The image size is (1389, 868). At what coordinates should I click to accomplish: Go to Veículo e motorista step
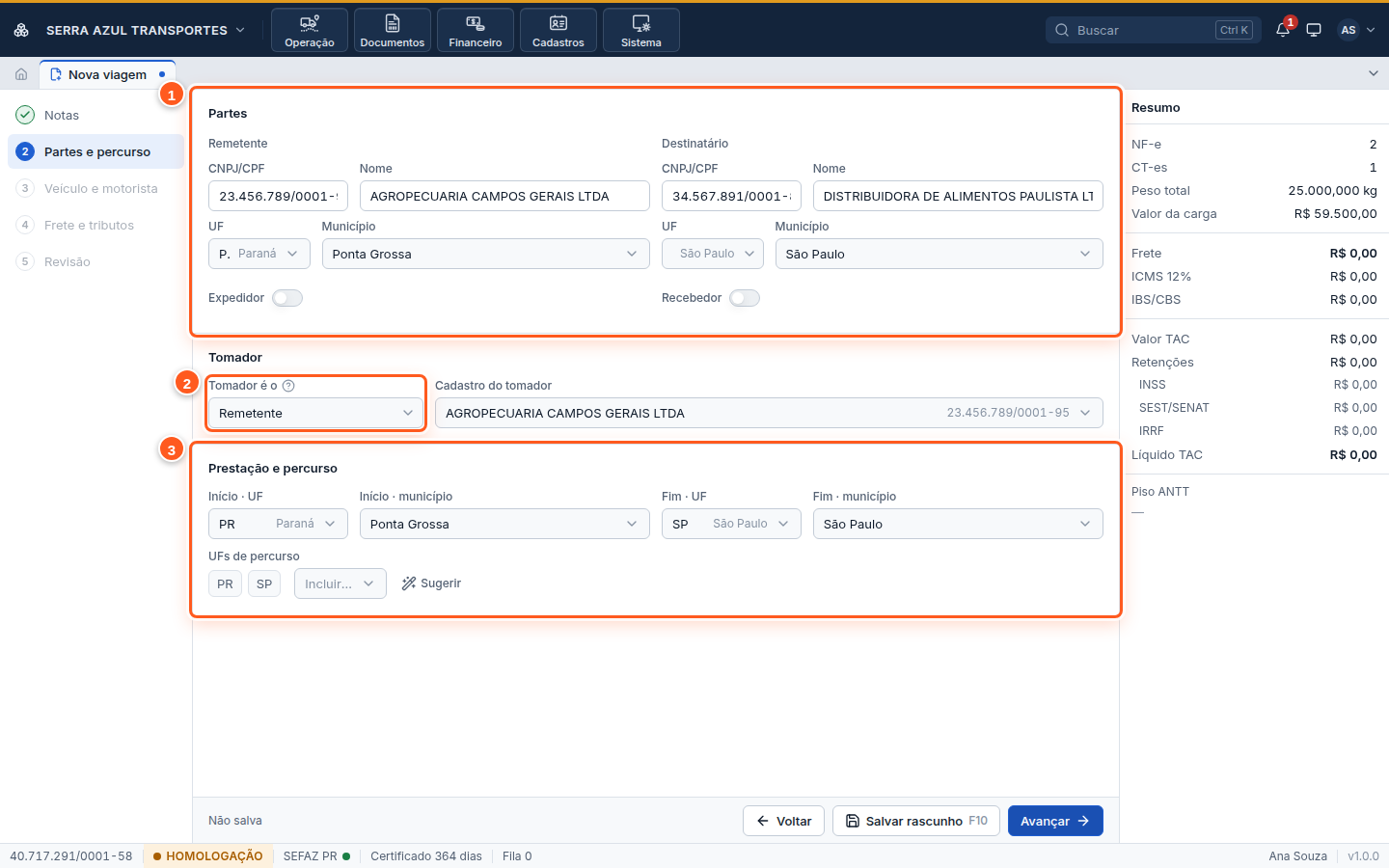[95, 188]
